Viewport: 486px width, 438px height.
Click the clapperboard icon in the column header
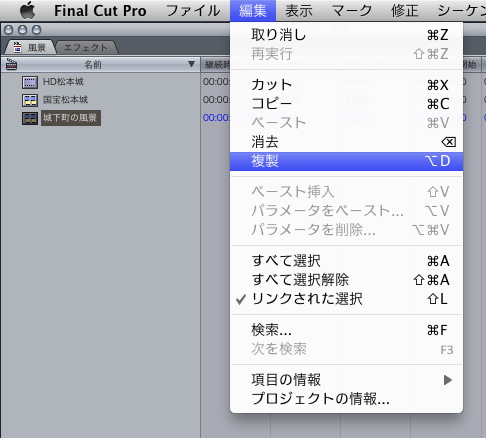(11, 64)
